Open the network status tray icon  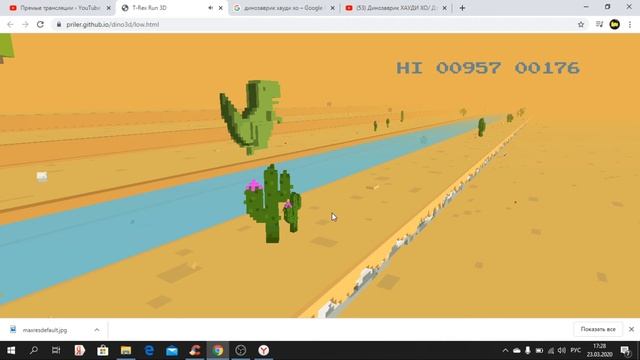tap(551, 350)
